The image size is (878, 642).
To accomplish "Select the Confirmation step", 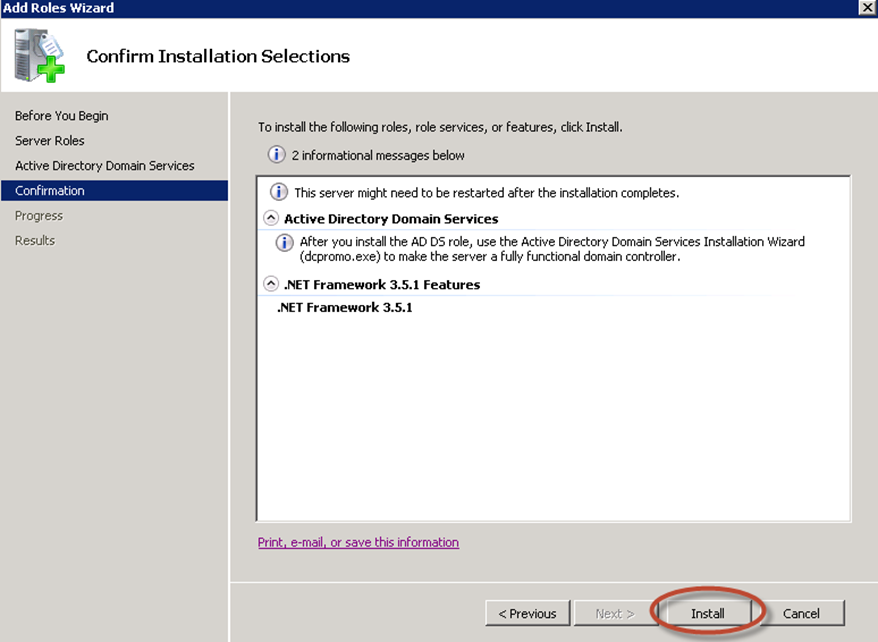I will (114, 190).
